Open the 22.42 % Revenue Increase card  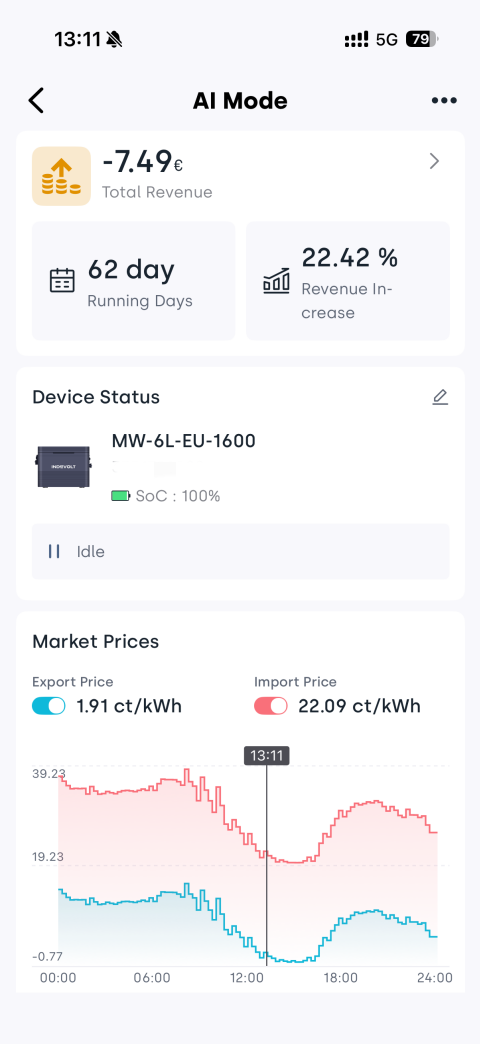(x=348, y=281)
